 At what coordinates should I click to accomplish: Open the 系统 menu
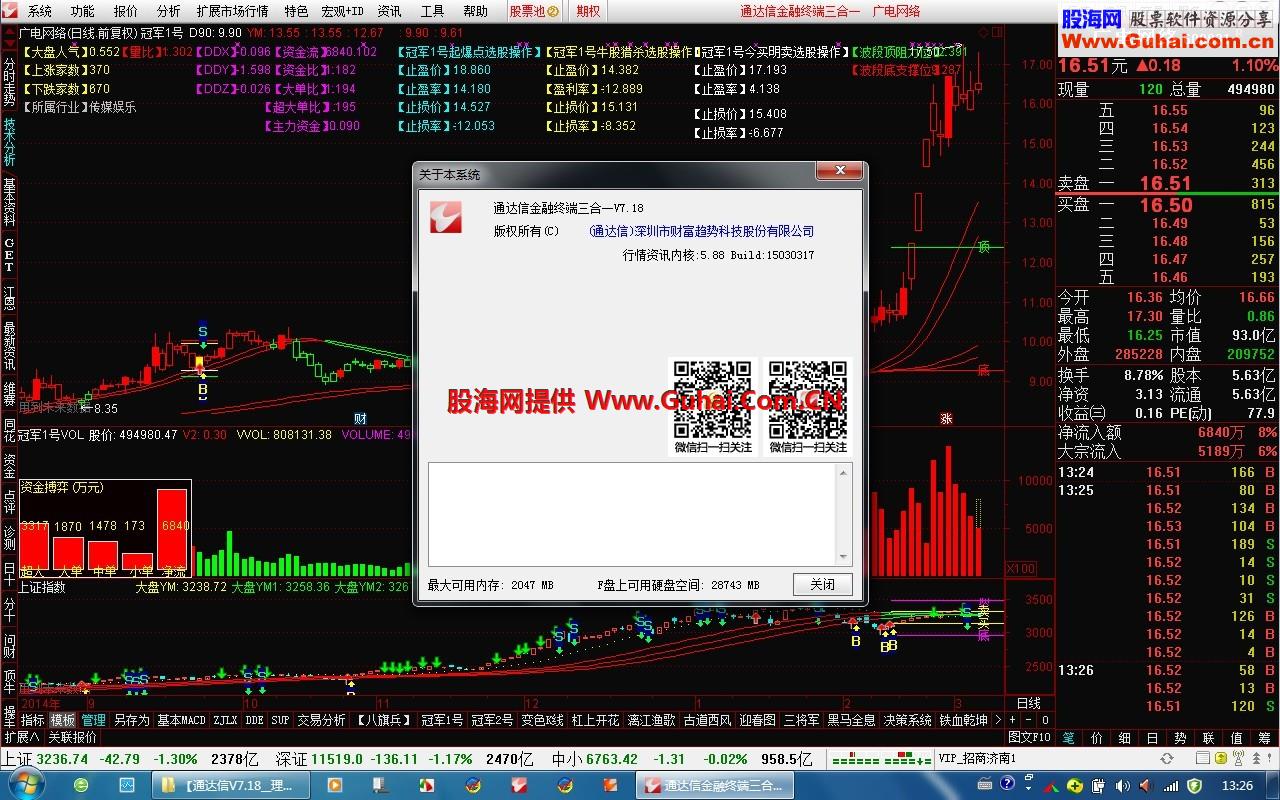click(40, 11)
